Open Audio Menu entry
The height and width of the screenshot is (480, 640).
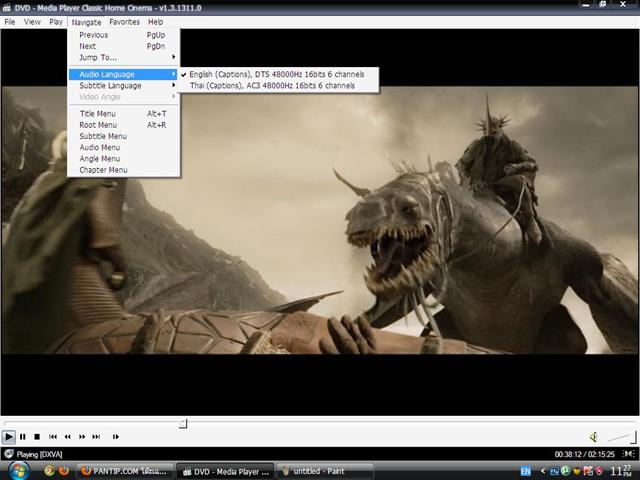(x=124, y=147)
